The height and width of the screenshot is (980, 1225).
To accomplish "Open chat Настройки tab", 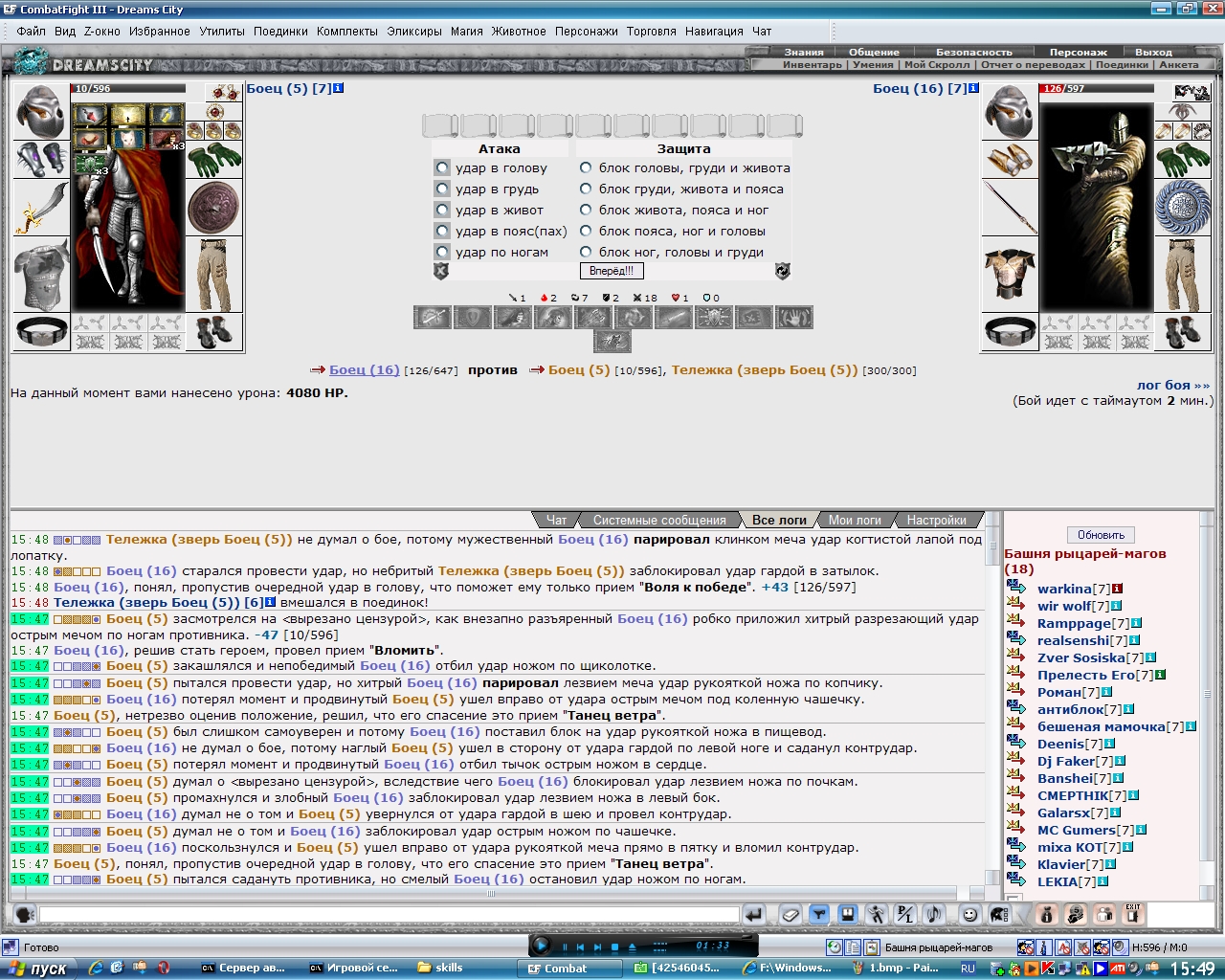I will coord(937,520).
